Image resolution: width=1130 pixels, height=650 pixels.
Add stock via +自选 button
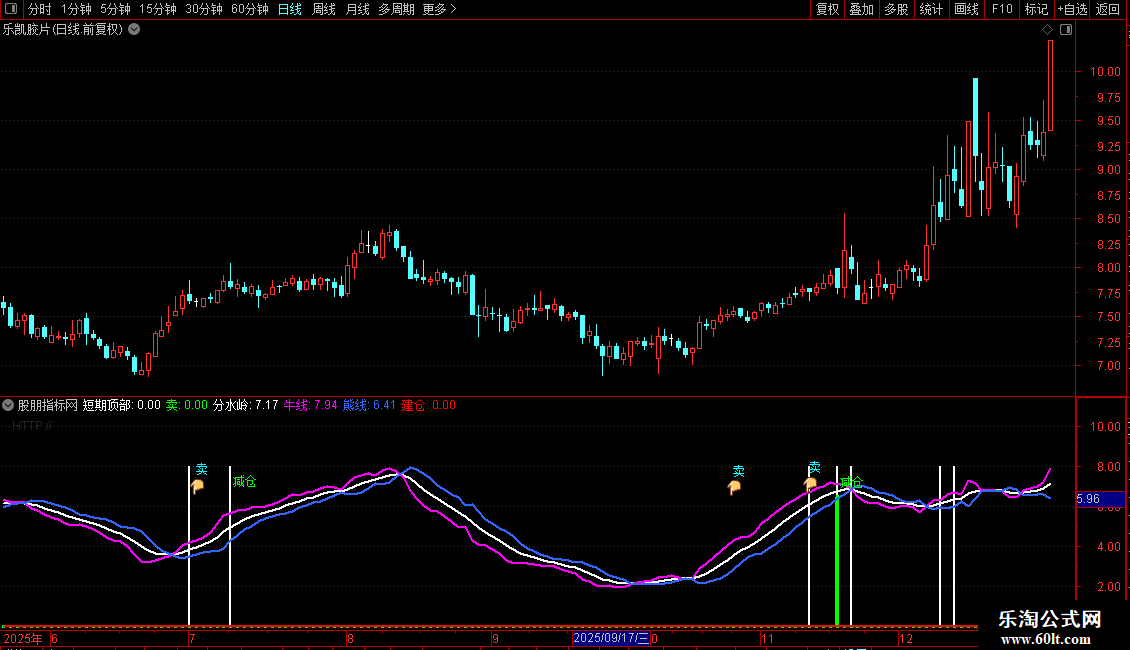point(1072,9)
